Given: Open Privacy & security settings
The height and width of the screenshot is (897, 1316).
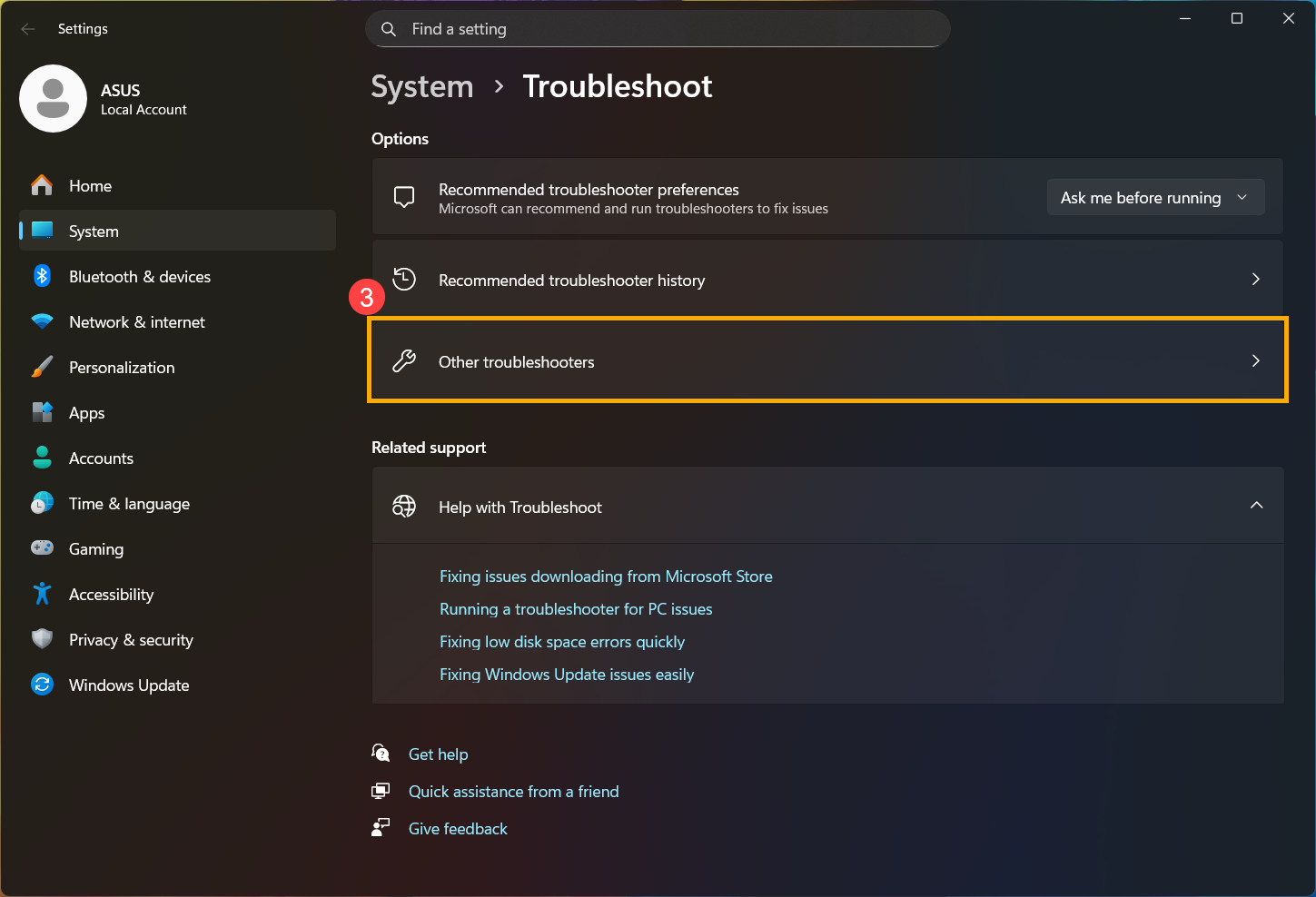Looking at the screenshot, I should pyautogui.click(x=177, y=639).
